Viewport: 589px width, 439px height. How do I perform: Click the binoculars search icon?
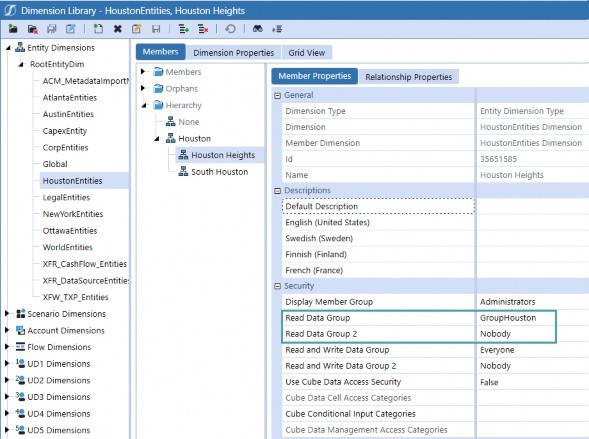click(x=258, y=29)
